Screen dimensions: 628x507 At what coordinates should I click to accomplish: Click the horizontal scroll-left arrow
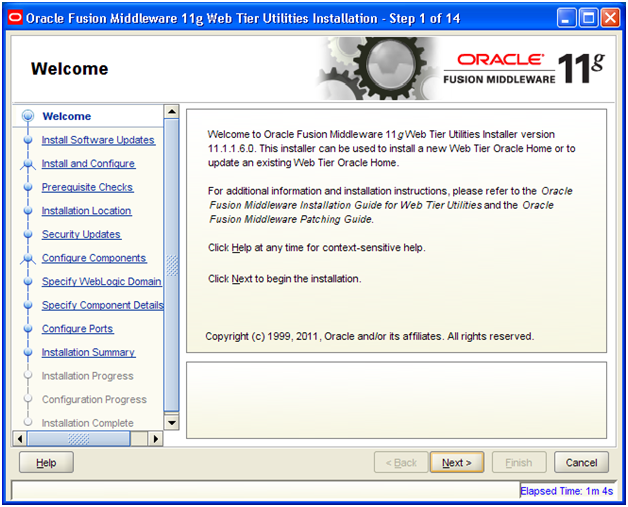tap(20, 439)
